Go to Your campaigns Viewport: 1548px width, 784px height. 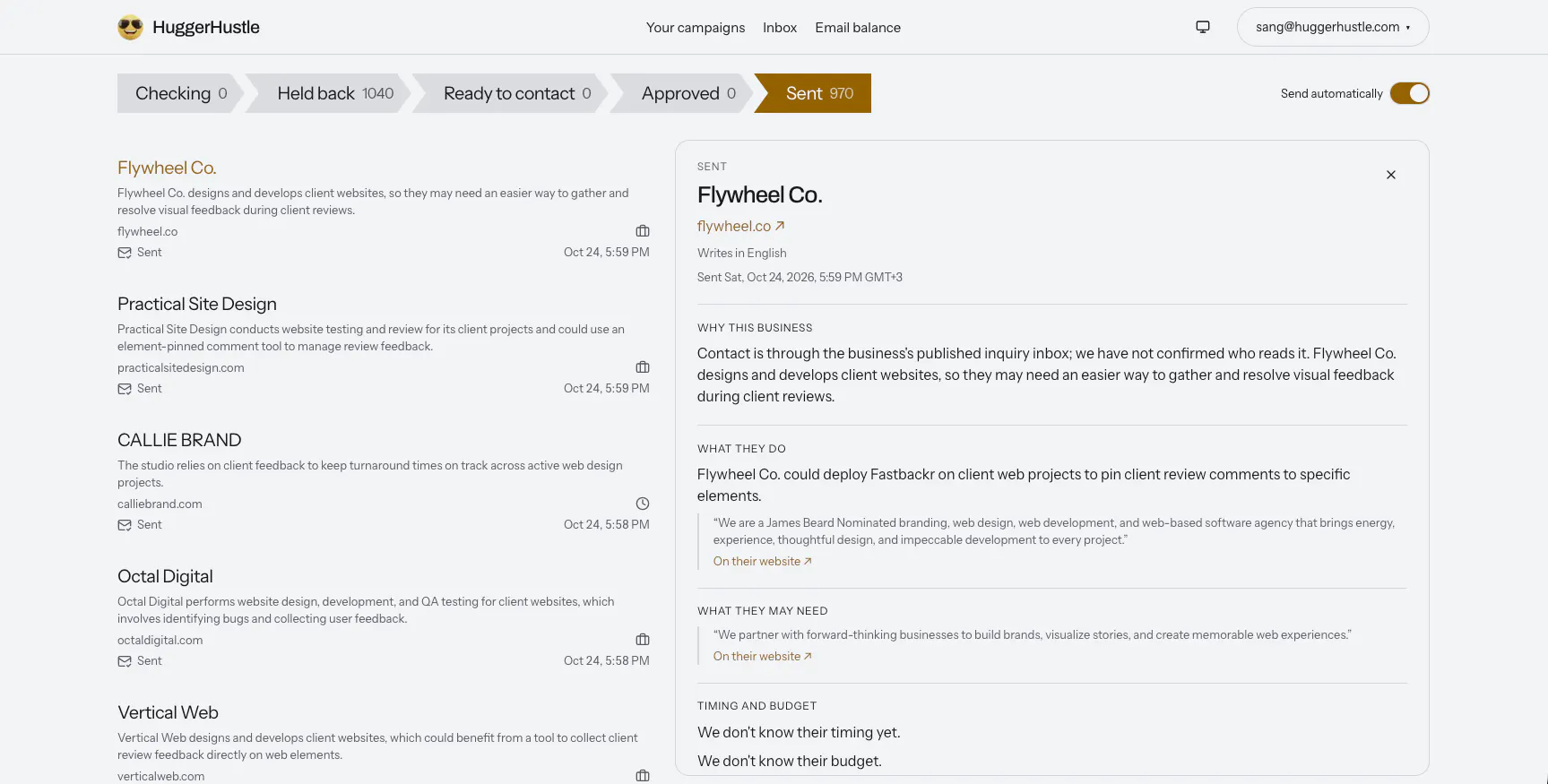click(696, 28)
